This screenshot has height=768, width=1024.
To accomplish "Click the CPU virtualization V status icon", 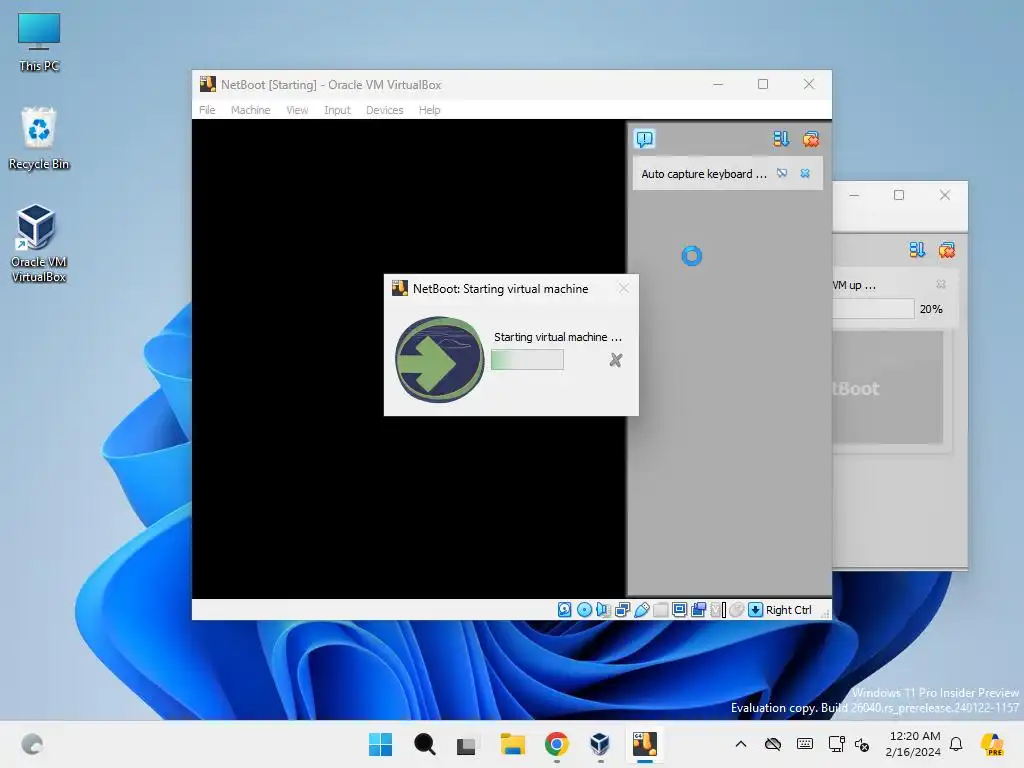I will pos(718,609).
